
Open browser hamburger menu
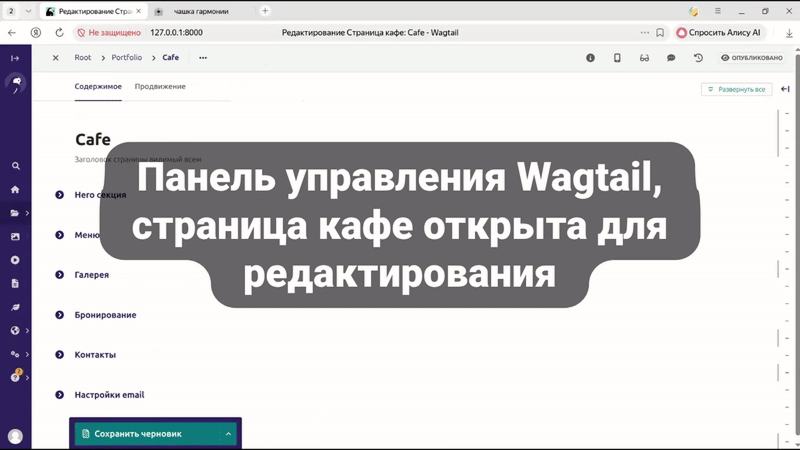[x=717, y=11]
